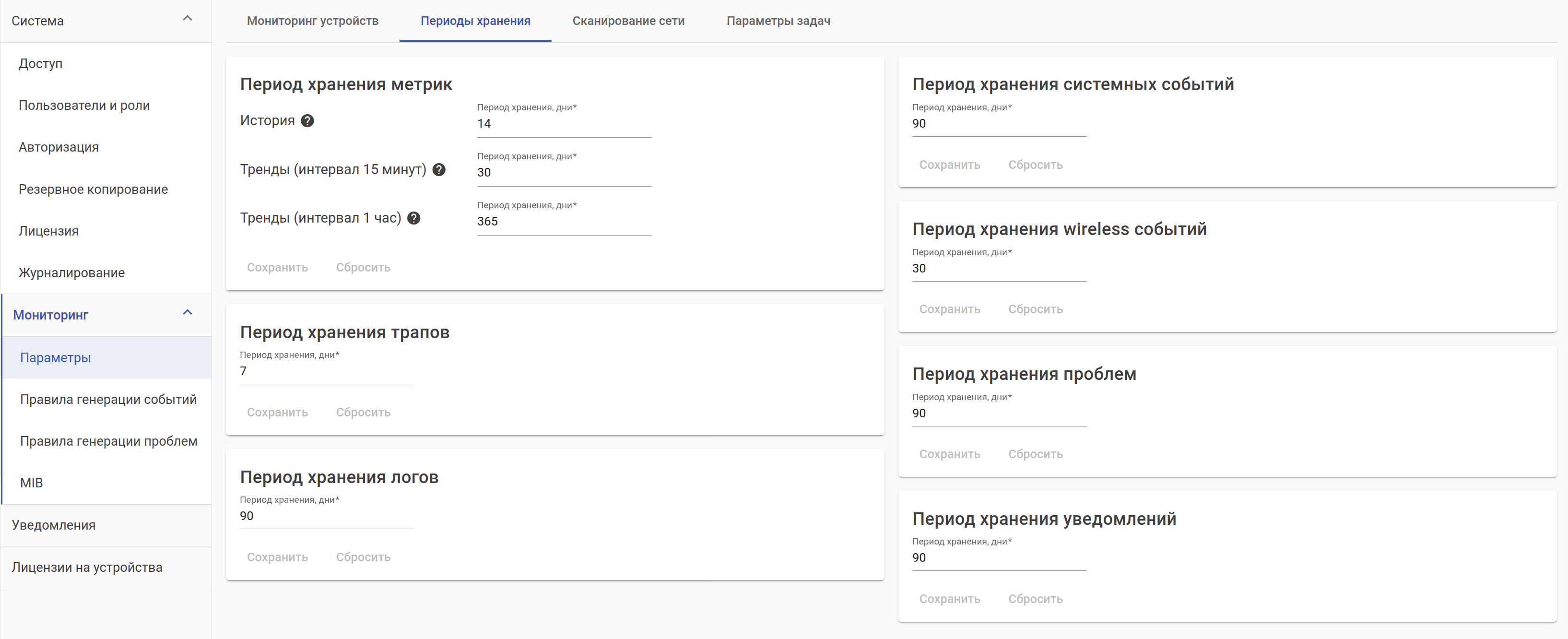Open the Параметры задач tab
The image size is (1568, 639).
pos(778,21)
